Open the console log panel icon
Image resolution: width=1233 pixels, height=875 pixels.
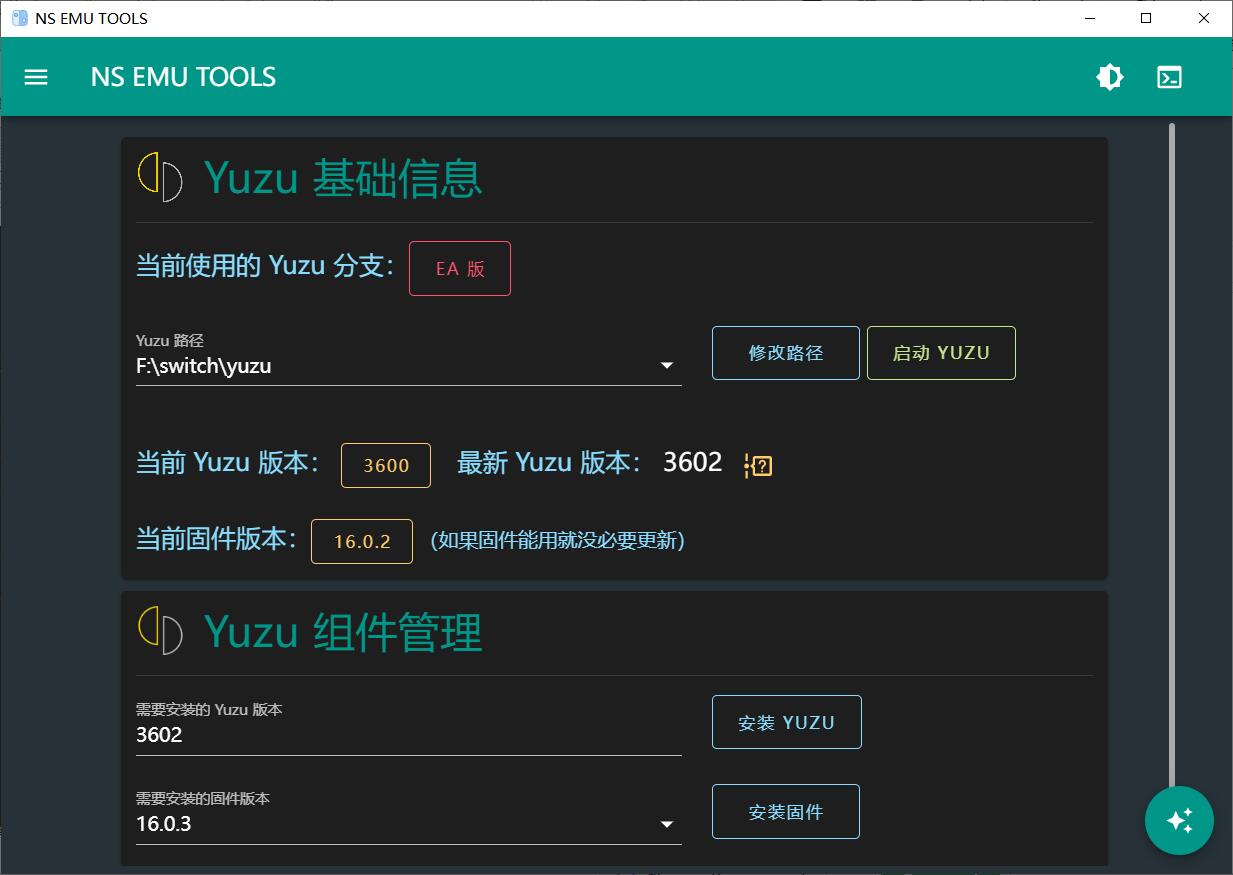(1168, 76)
